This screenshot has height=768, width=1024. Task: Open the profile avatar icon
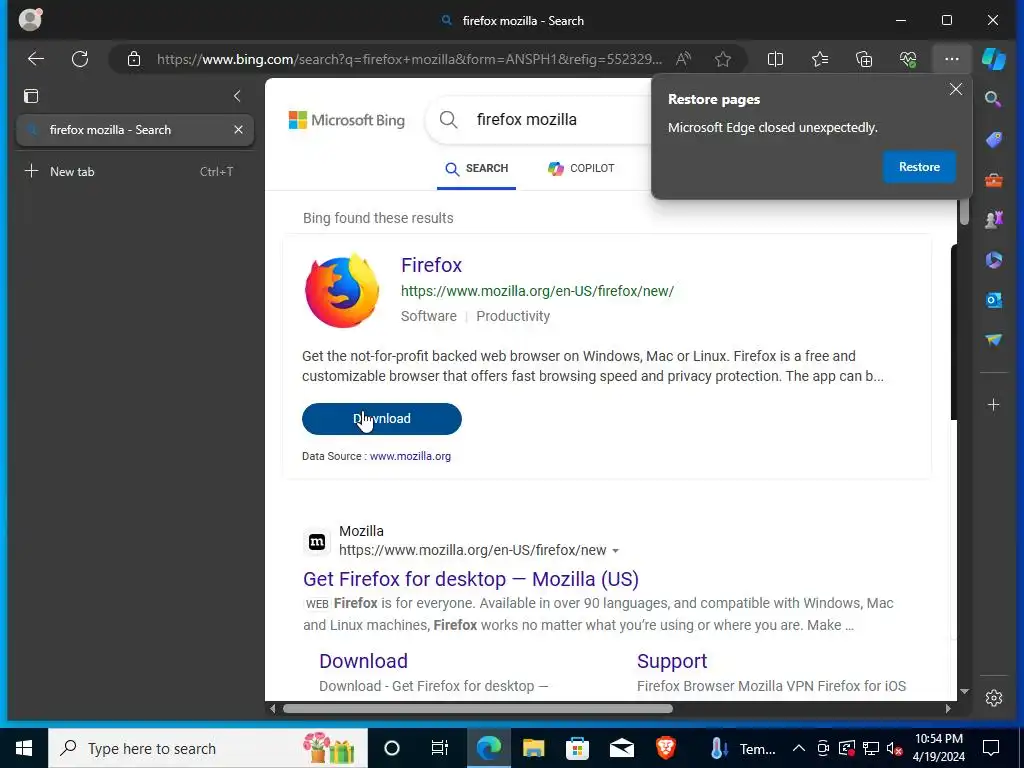pyautogui.click(x=30, y=20)
